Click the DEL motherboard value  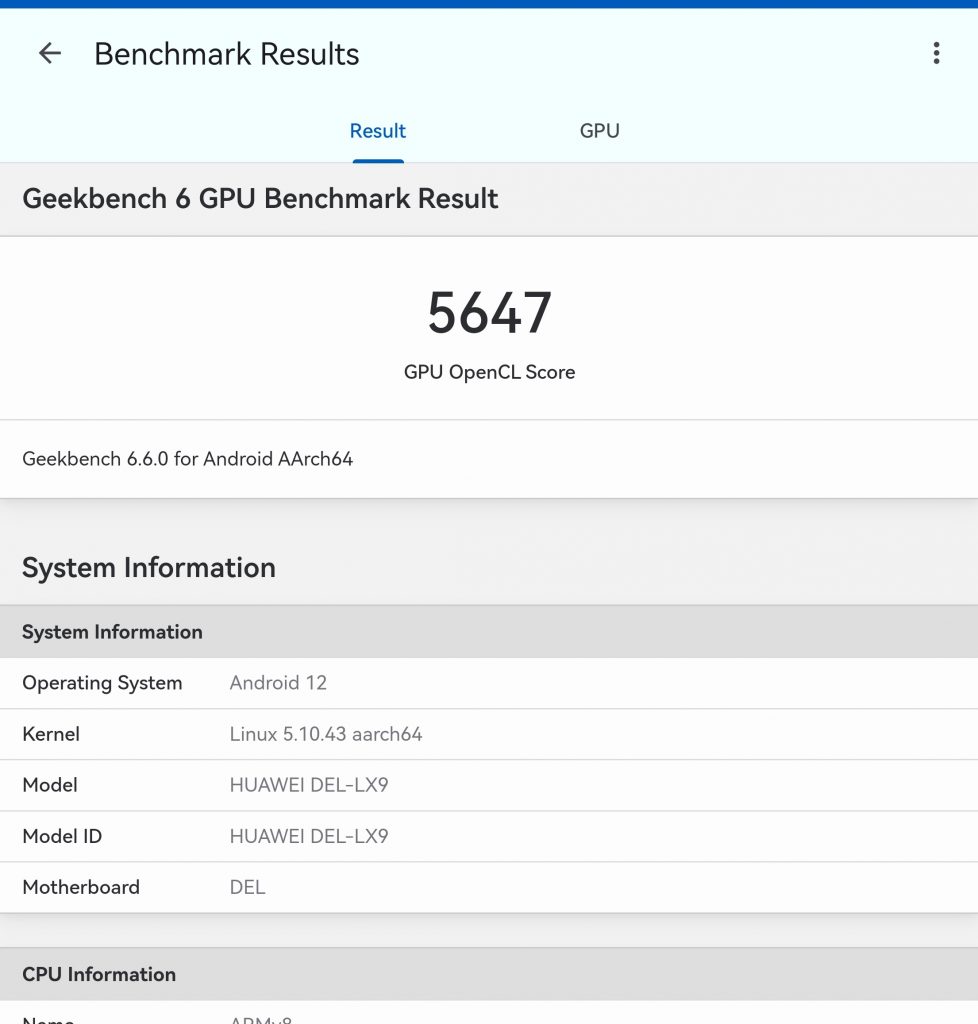(x=248, y=887)
